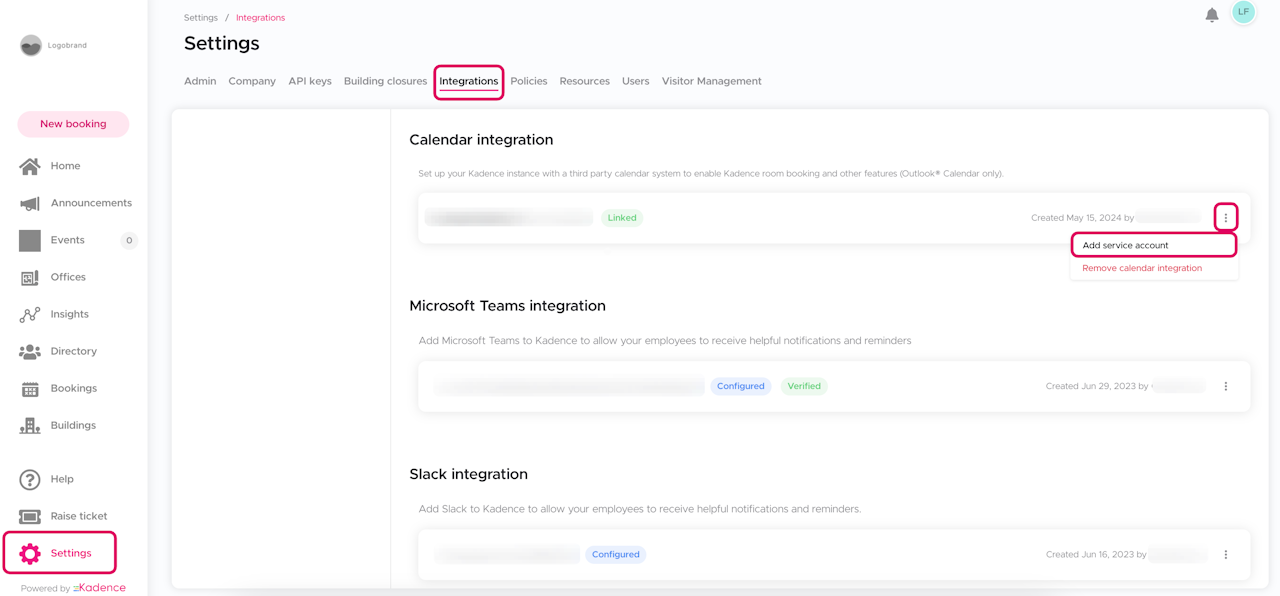
Task: Open Insights graph icon
Action: click(30, 314)
